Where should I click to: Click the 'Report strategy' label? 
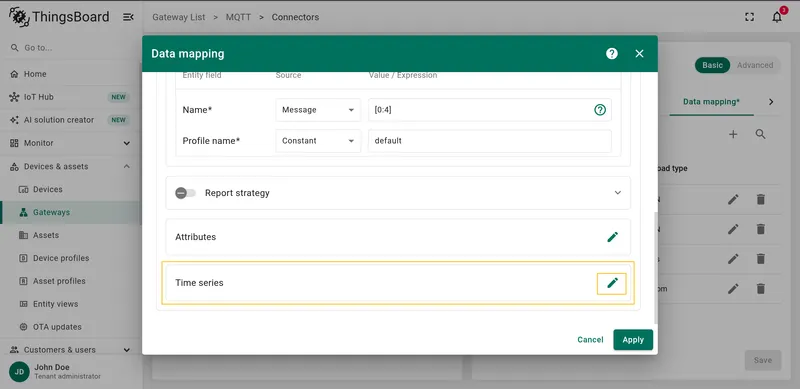tap(237, 193)
